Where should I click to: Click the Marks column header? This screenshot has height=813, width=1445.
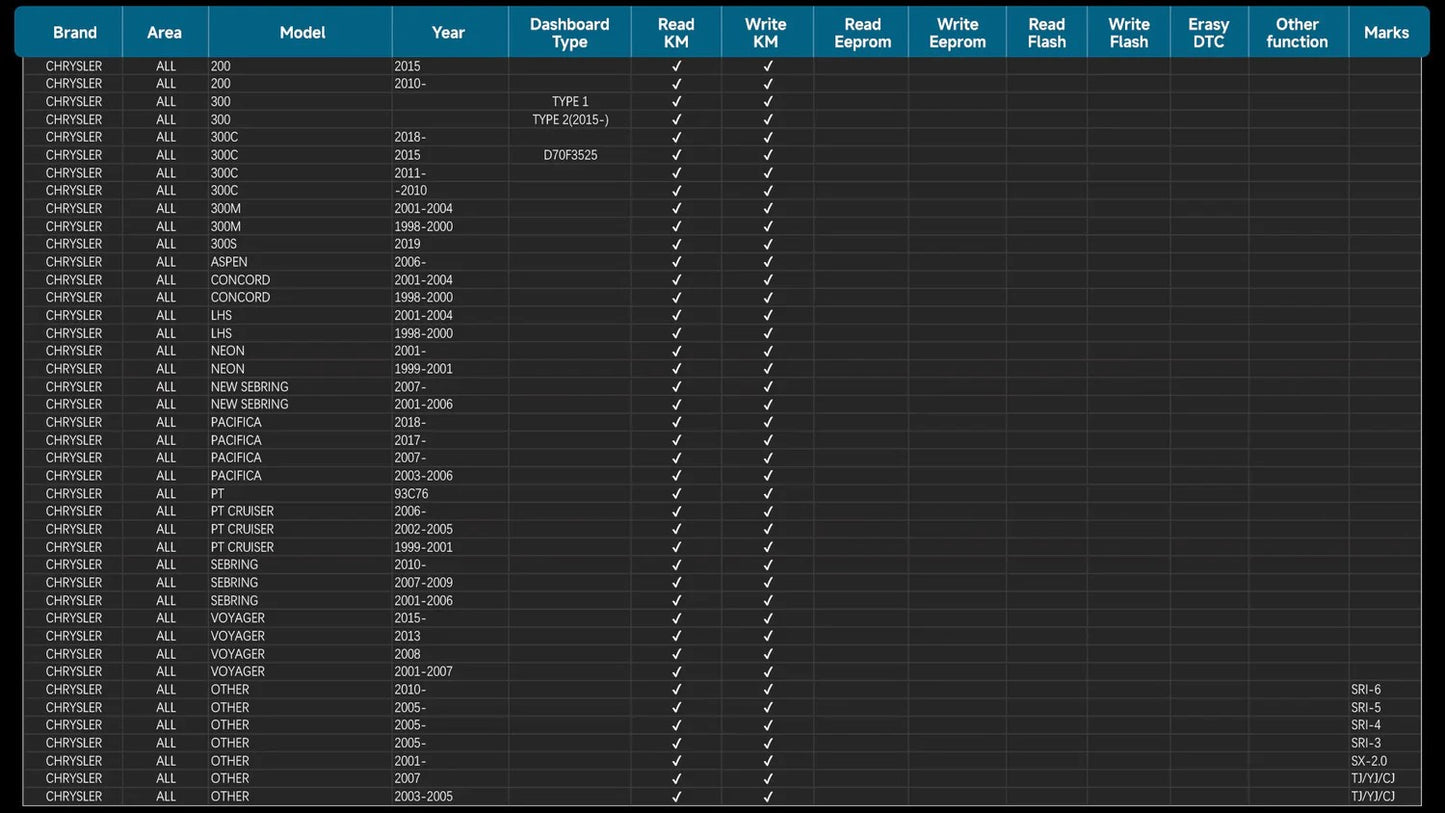[x=1385, y=33]
